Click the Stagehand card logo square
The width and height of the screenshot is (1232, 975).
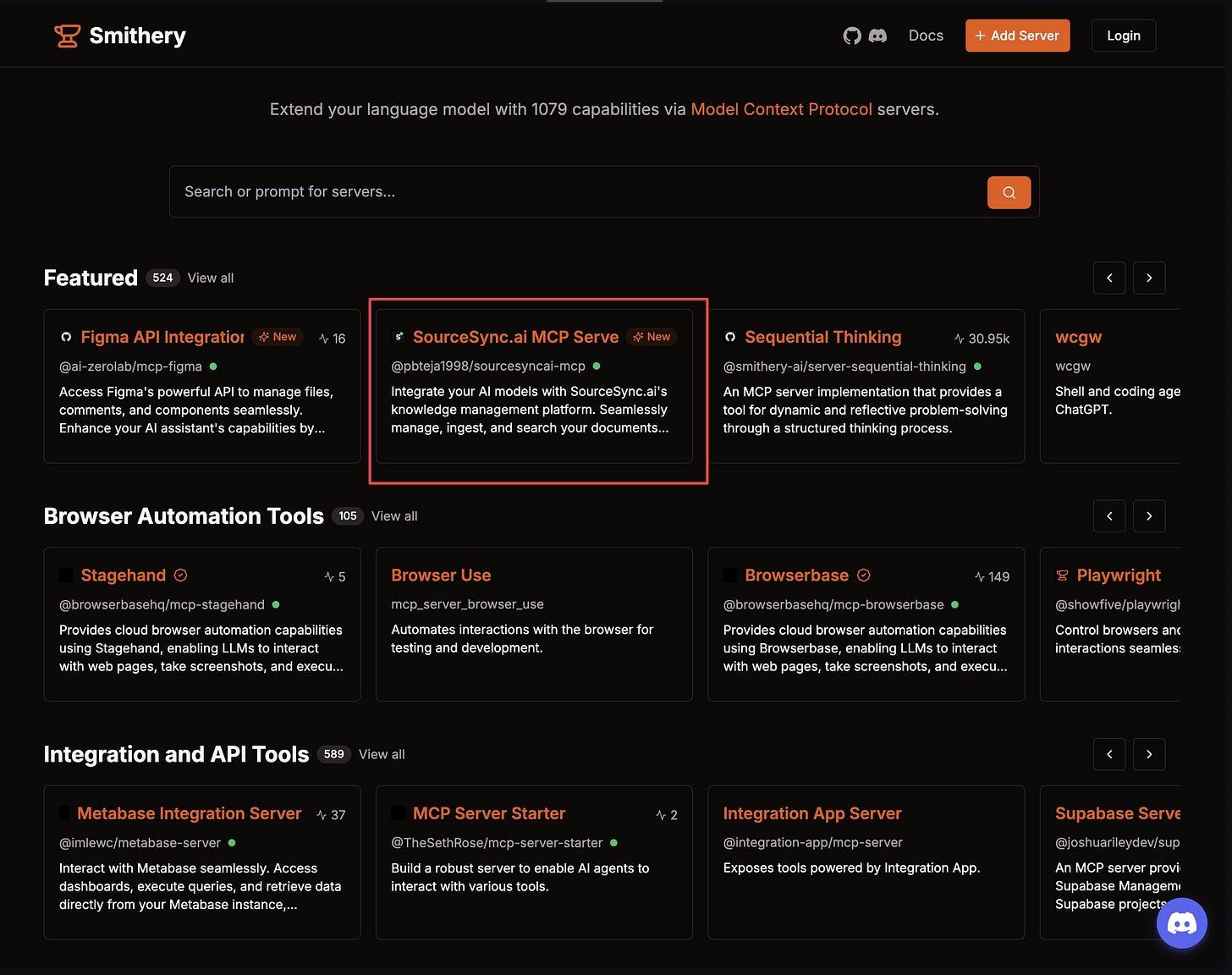click(x=66, y=575)
